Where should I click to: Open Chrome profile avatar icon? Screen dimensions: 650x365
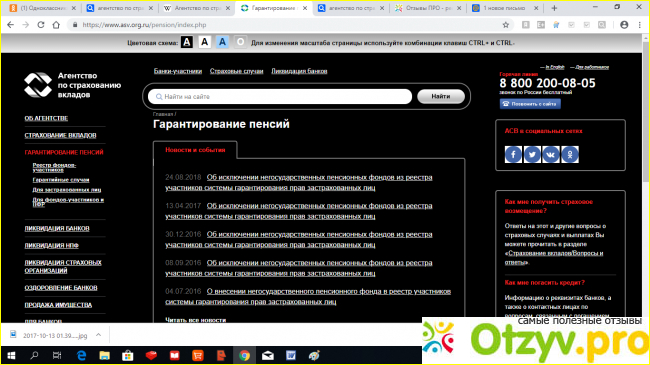click(624, 25)
